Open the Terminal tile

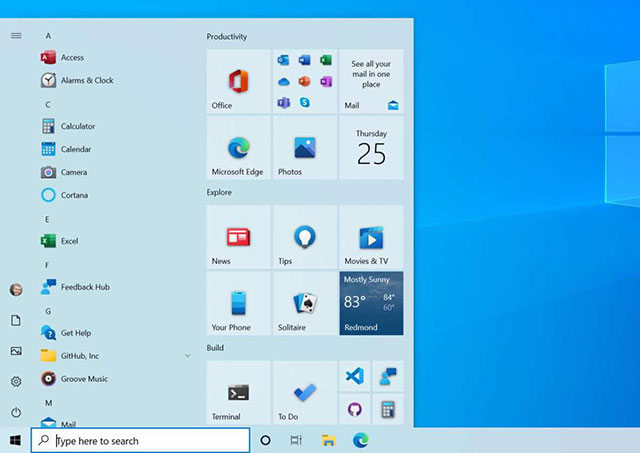point(238,393)
